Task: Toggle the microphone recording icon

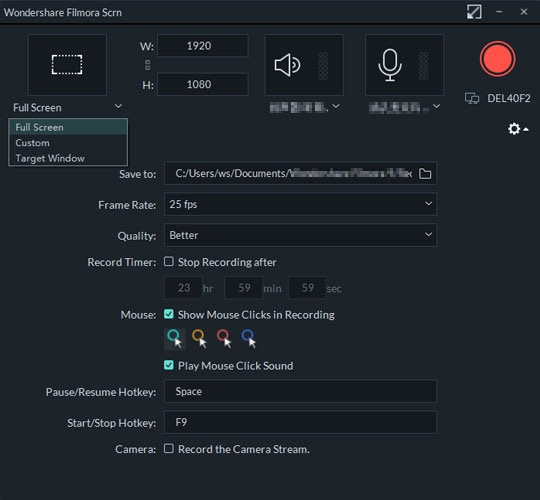Action: tap(390, 65)
